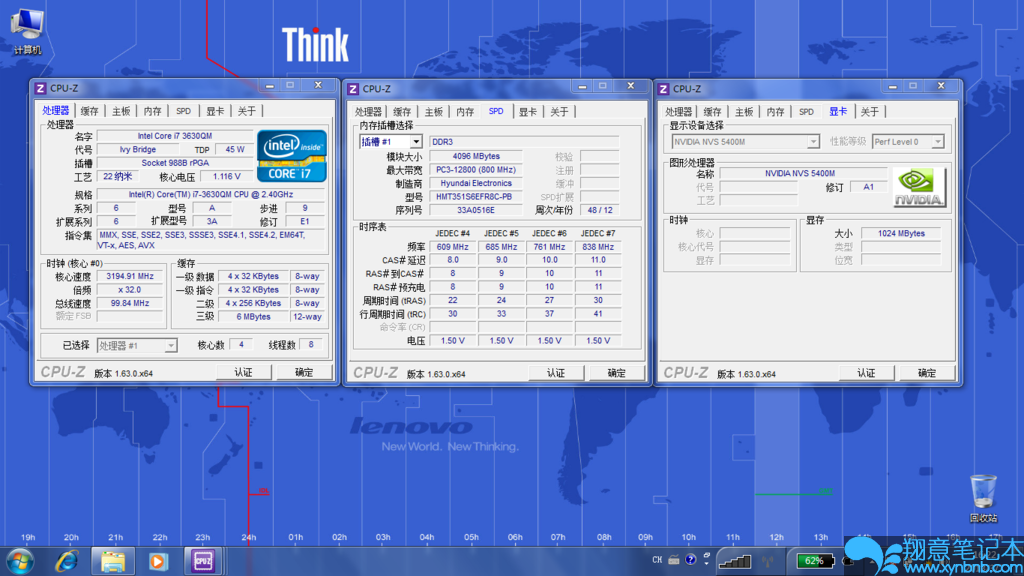1024x576 pixels.
Task: Click the 48 / 12 week/year value
Action: tap(600, 210)
